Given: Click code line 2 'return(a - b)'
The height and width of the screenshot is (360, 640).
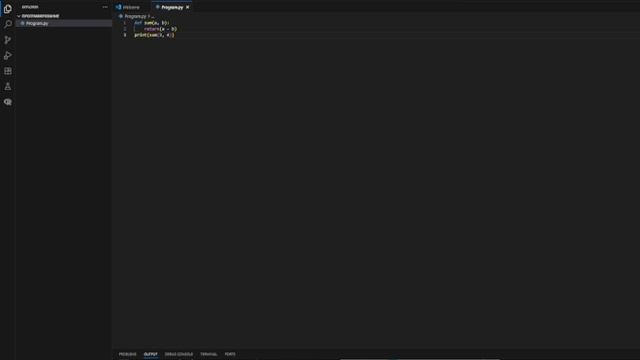Looking at the screenshot, I should coord(160,29).
